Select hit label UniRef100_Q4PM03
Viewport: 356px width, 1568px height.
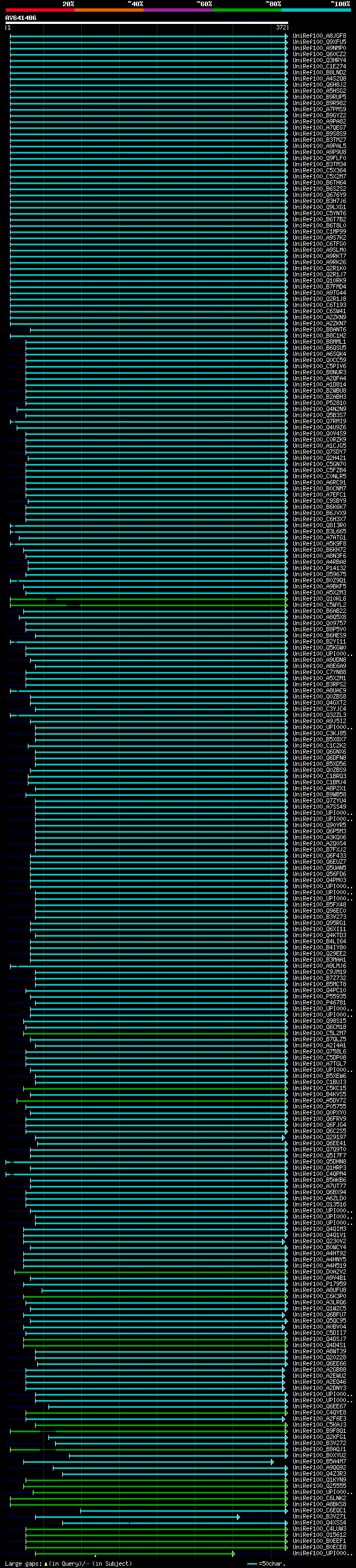coord(319,880)
